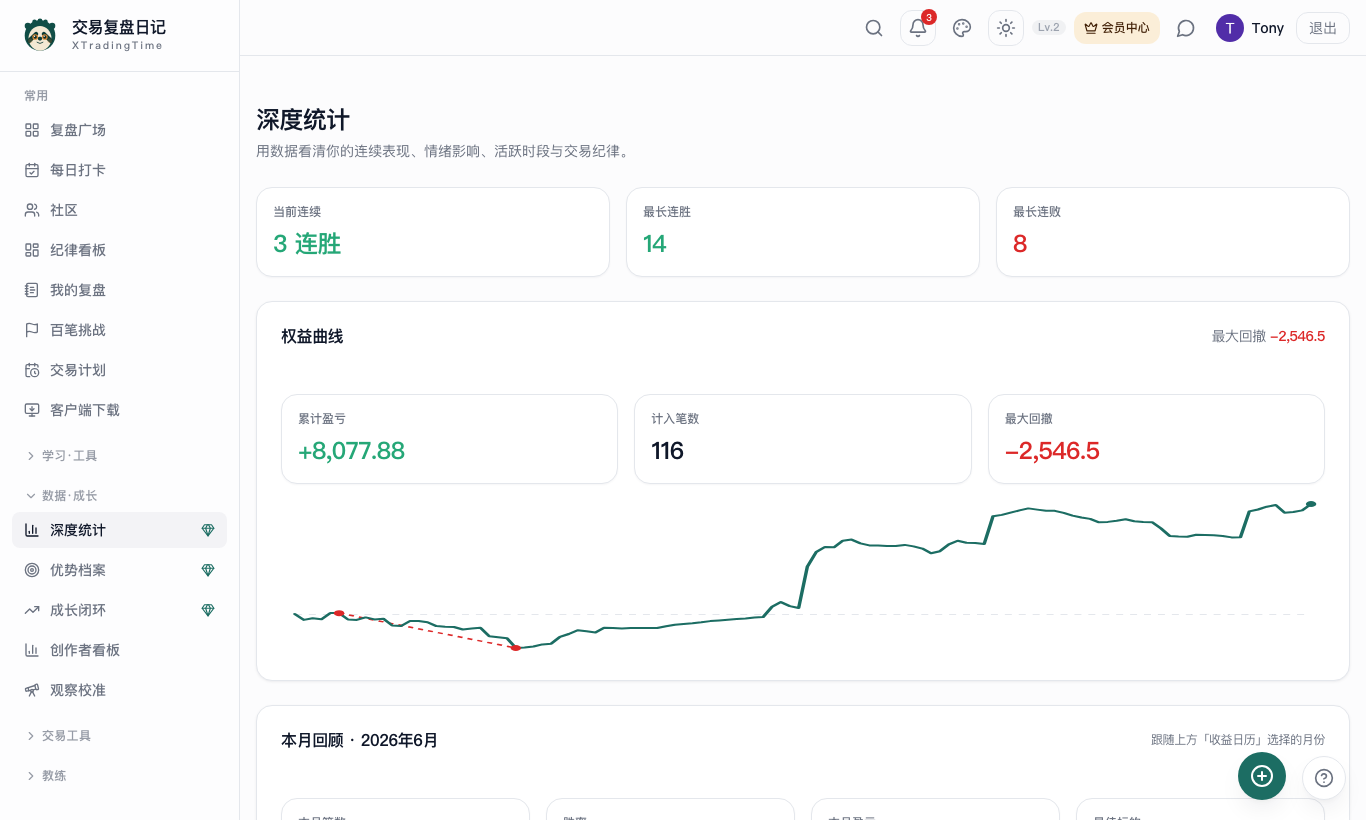The width and height of the screenshot is (1366, 820).
Task: Open notifications bell with badge 3
Action: click(x=918, y=28)
